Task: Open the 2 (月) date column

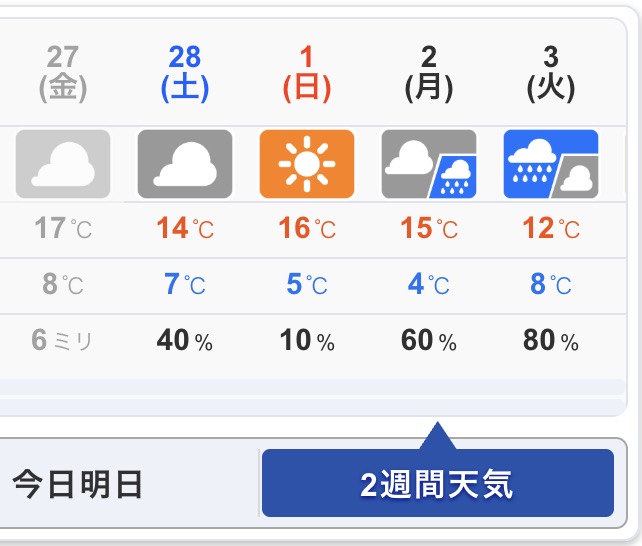Action: 429,73
